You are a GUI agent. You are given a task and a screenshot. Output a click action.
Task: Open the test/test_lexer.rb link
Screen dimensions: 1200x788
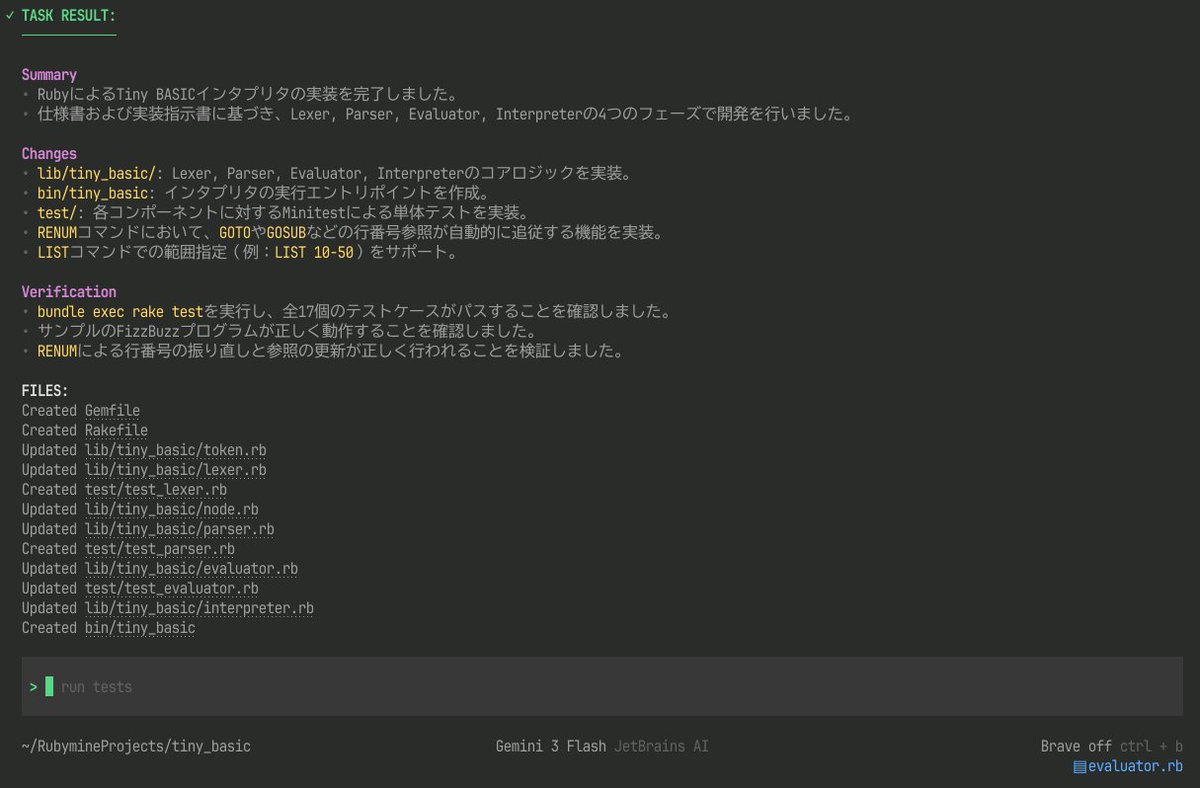coord(155,490)
